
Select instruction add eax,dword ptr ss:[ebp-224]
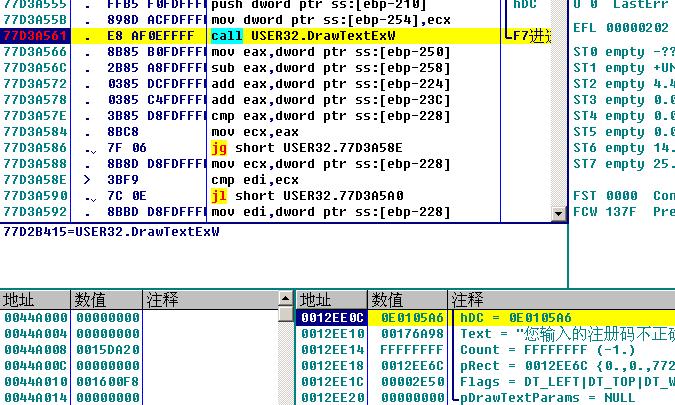click(331, 84)
